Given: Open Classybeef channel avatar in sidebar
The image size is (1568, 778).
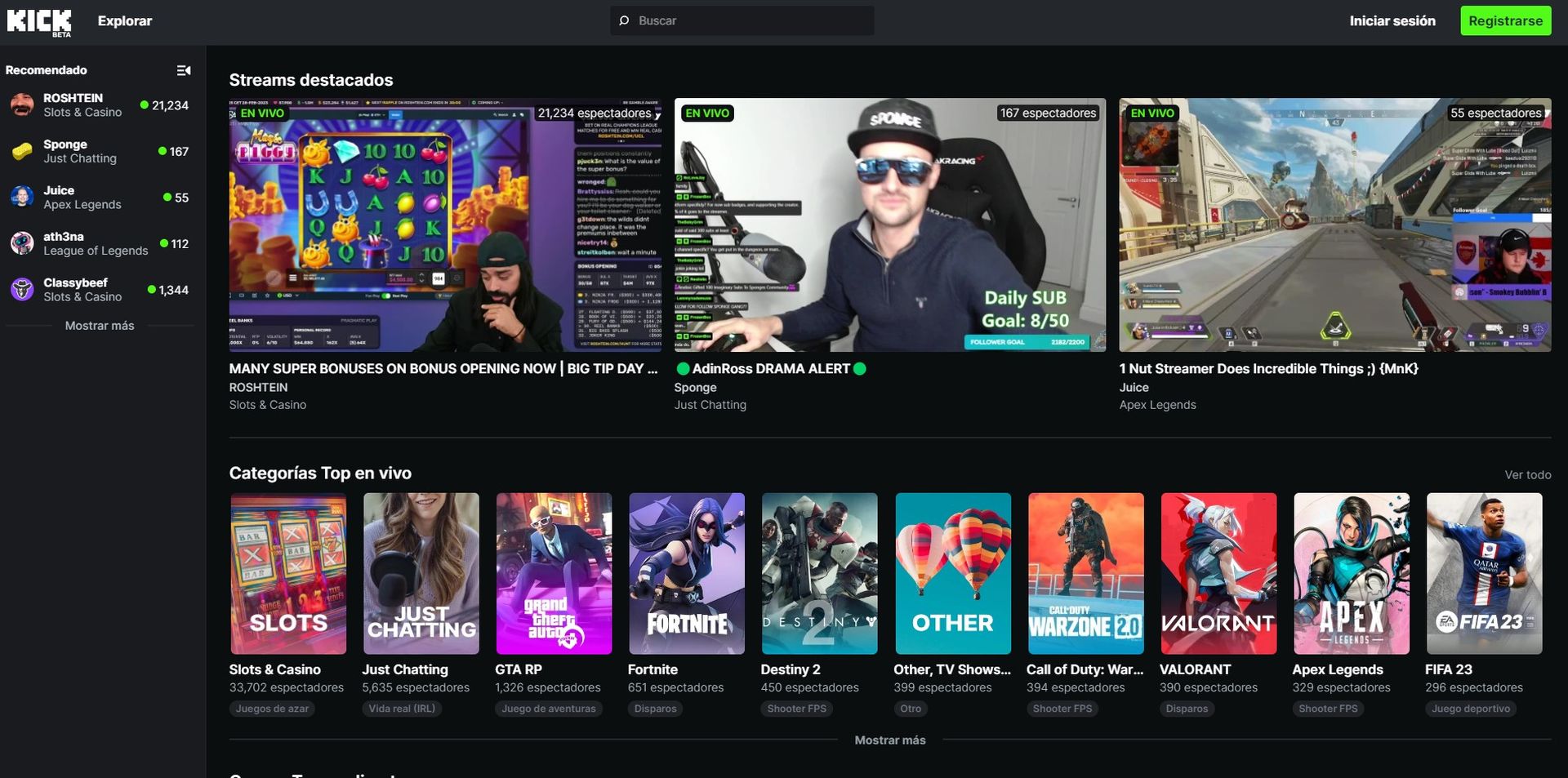Looking at the screenshot, I should coord(22,290).
